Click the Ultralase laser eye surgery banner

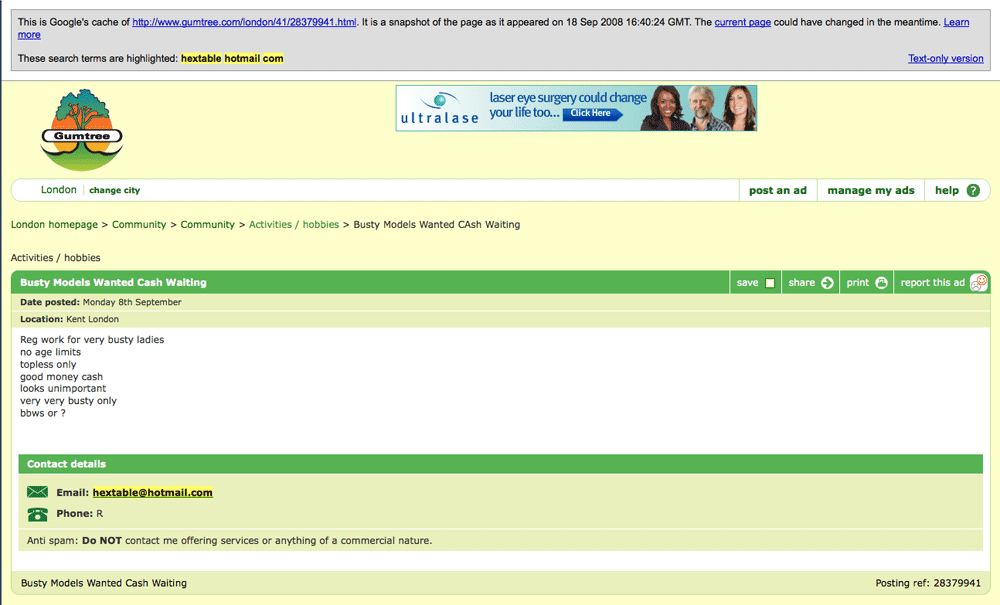coord(576,108)
